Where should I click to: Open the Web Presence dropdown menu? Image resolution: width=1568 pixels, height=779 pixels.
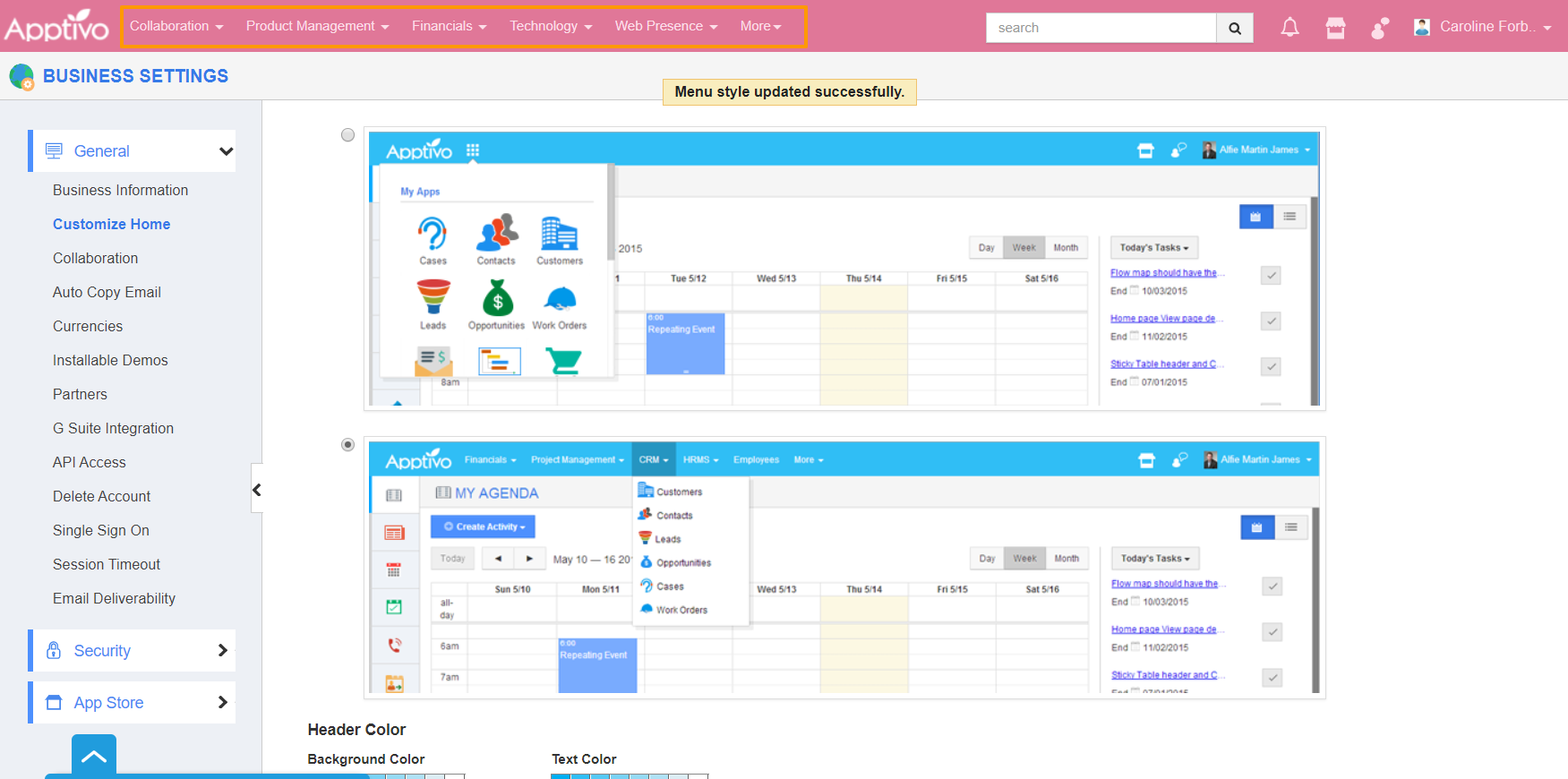666,26
